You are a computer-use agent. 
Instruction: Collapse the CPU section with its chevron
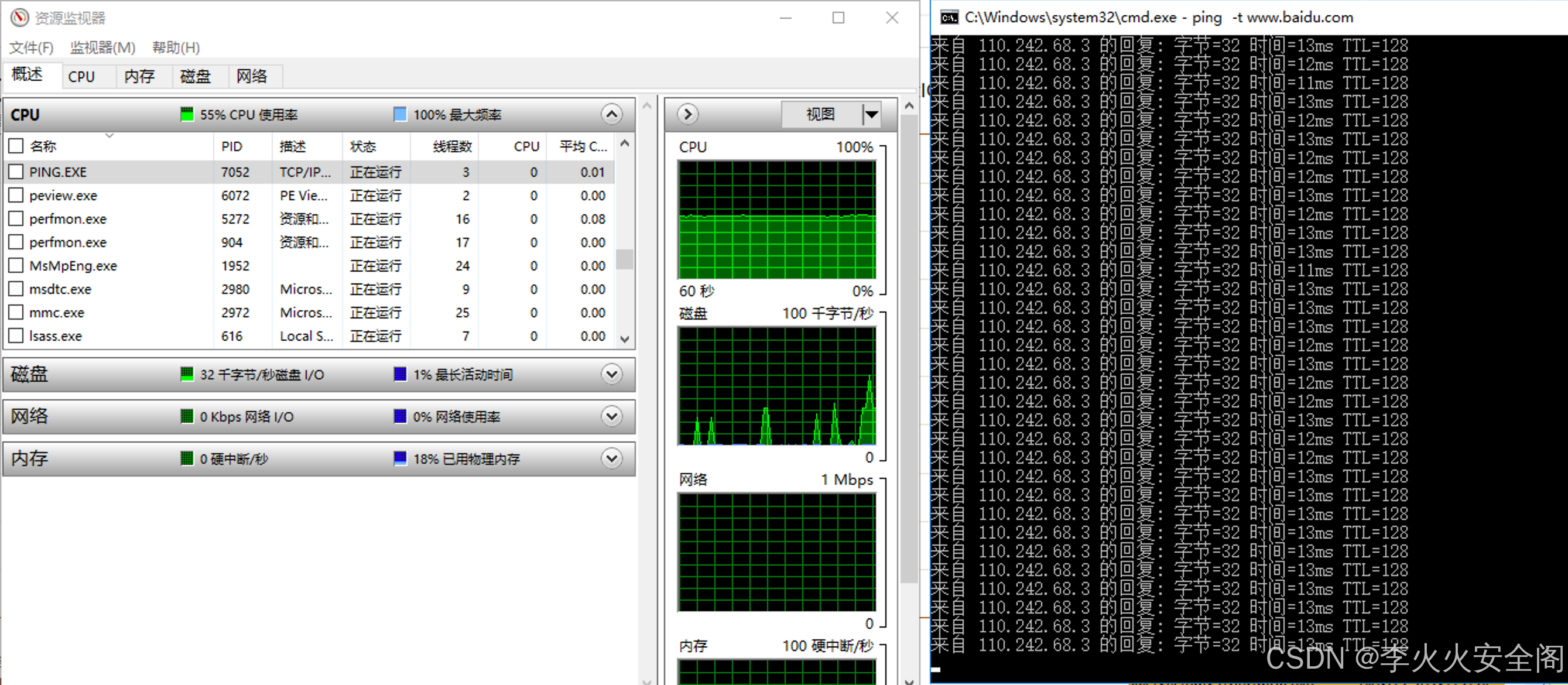611,115
